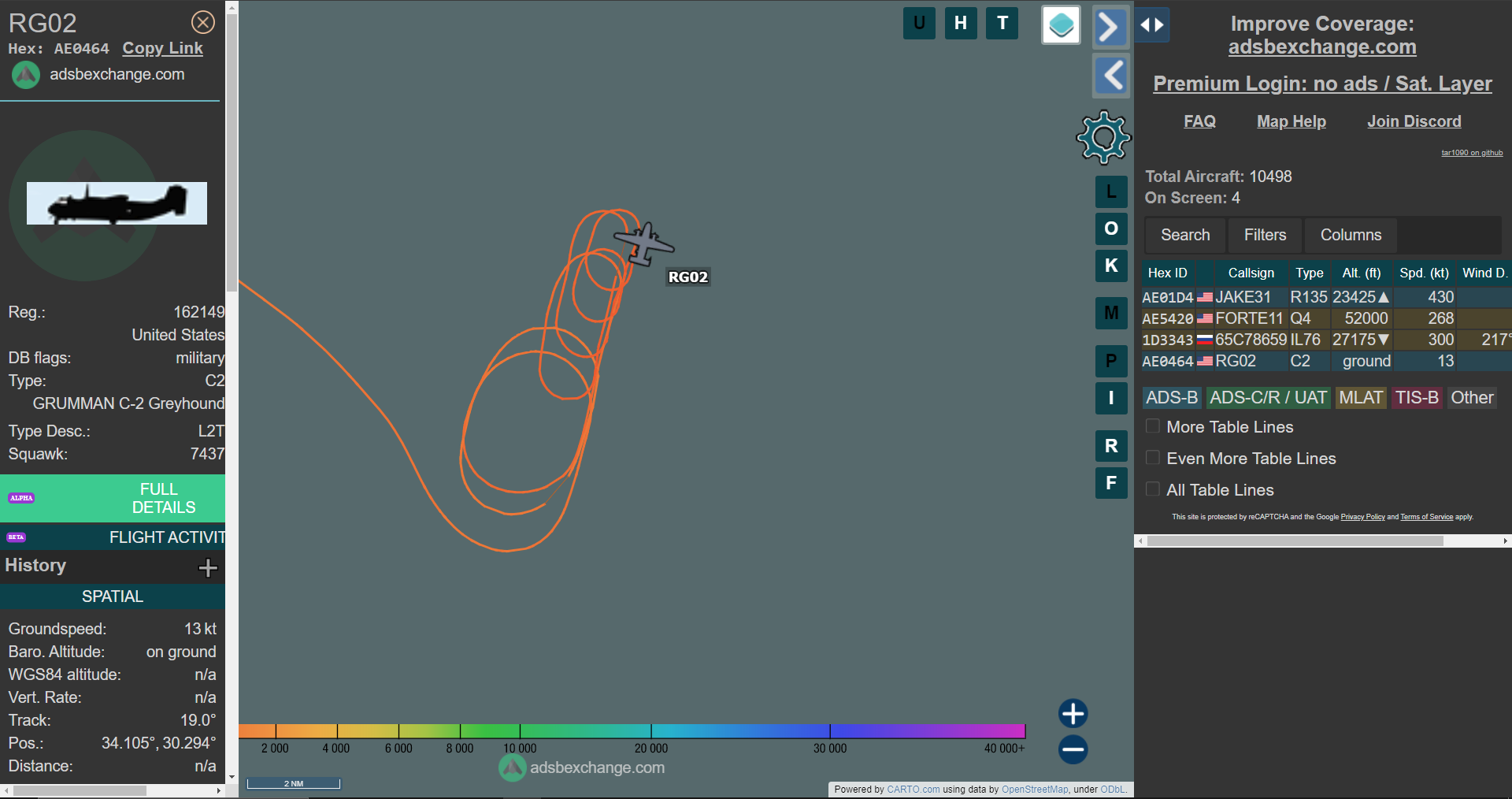Open the ODbL license link
This screenshot has width=1512, height=799.
(1112, 790)
